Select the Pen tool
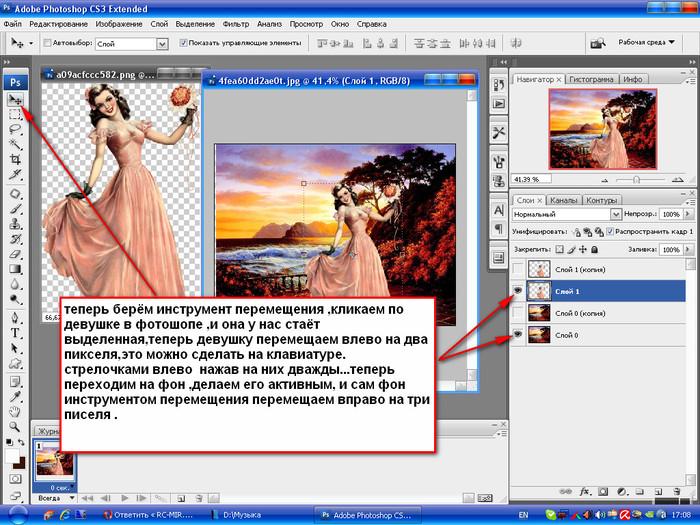This screenshot has width=700, height=525. (x=16, y=318)
